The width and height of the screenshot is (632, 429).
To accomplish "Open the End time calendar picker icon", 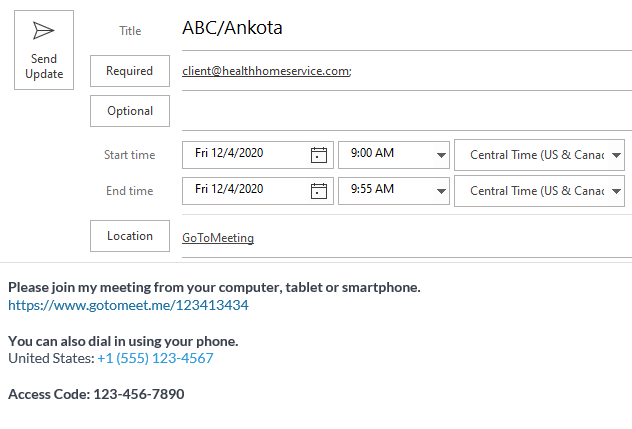I will tap(318, 191).
